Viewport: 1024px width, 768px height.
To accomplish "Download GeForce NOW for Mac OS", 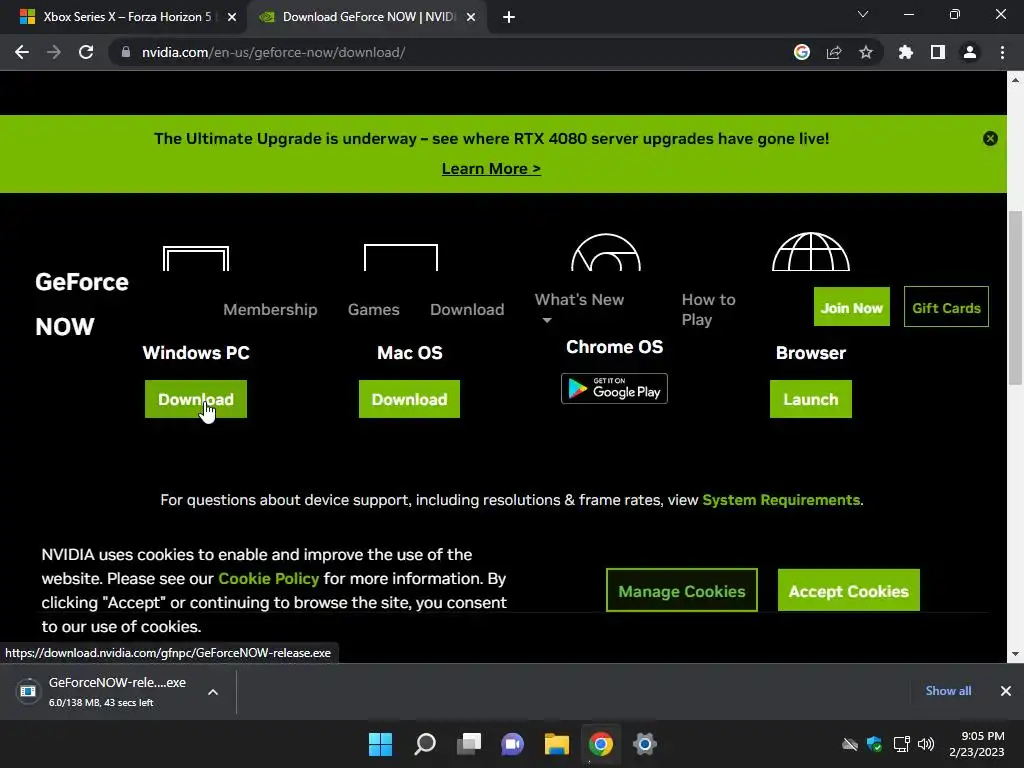I will [x=409, y=399].
